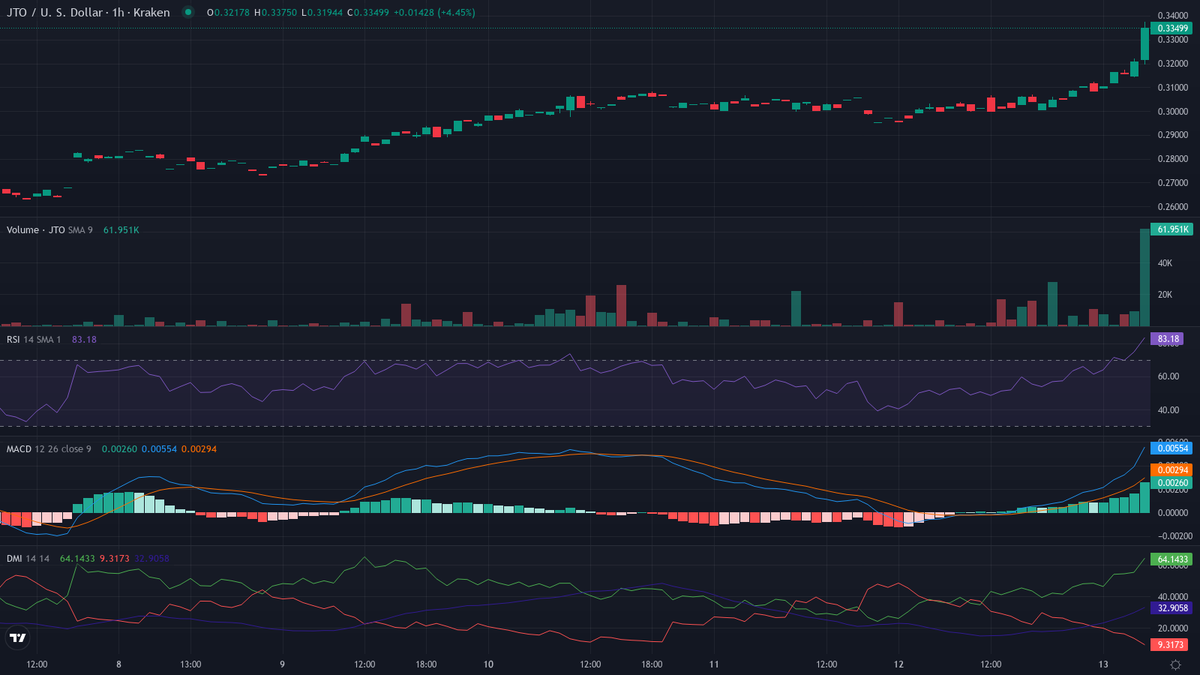
Task: Open chart settings via gear icon
Action: 1175,664
